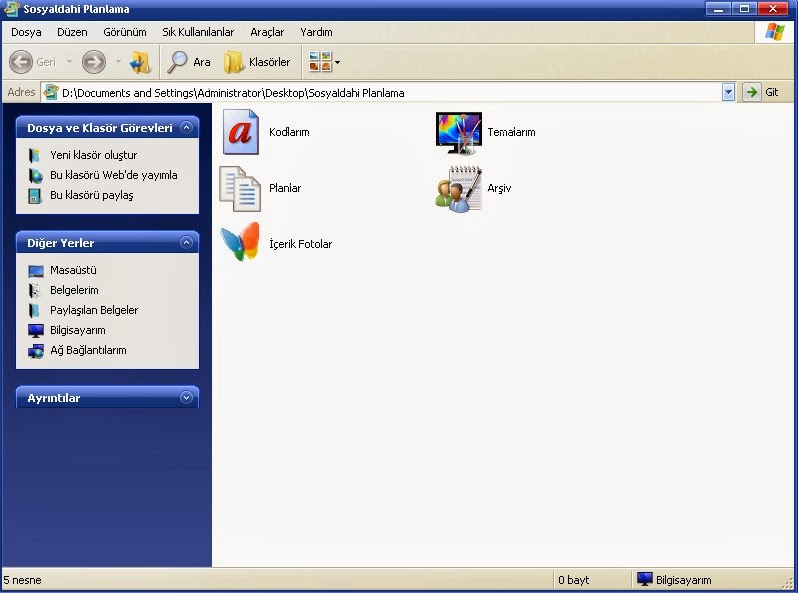798x593 pixels.
Task: Select the Planlar documents icon
Action: coord(240,188)
